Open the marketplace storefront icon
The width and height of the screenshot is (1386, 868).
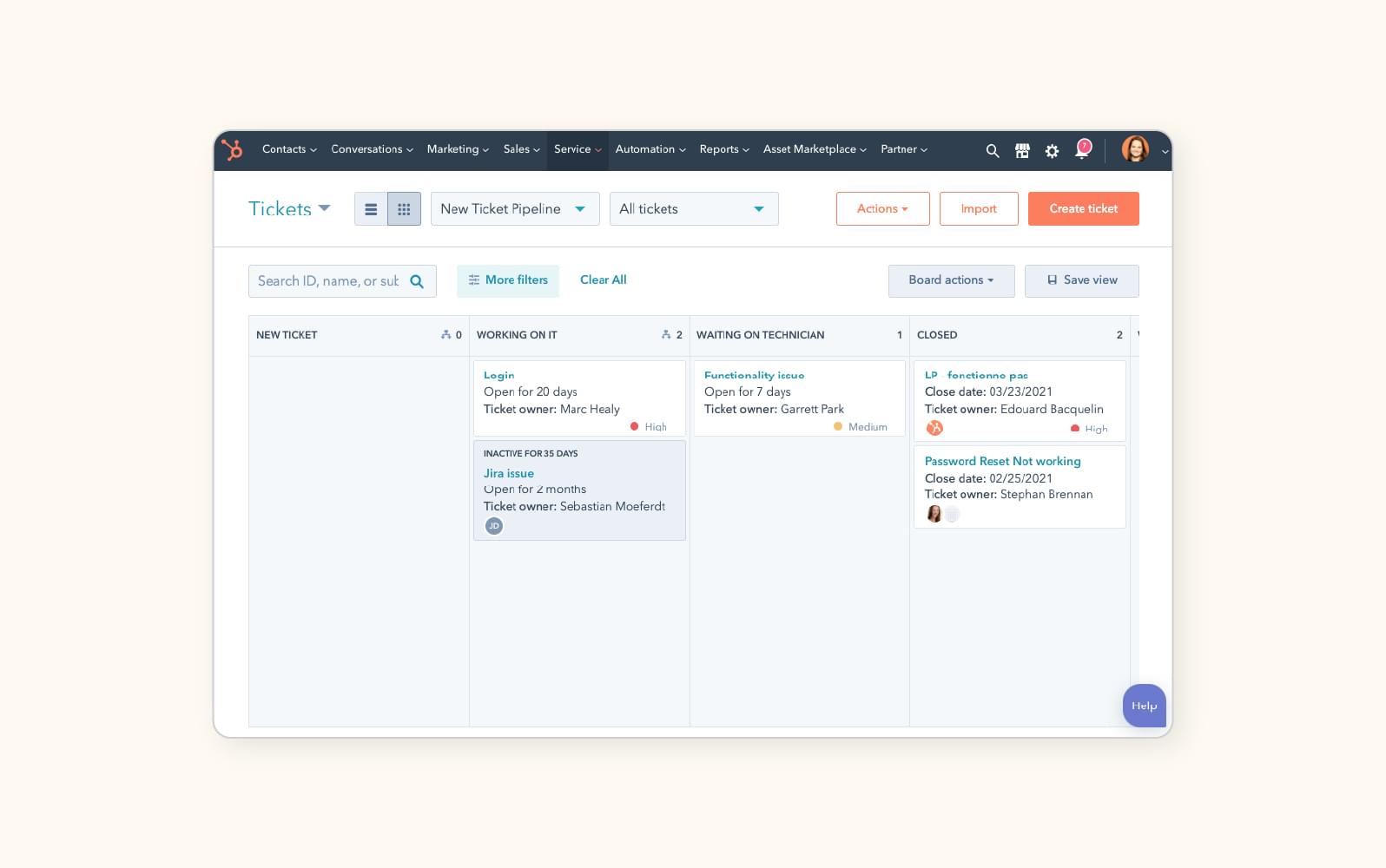click(x=1022, y=151)
